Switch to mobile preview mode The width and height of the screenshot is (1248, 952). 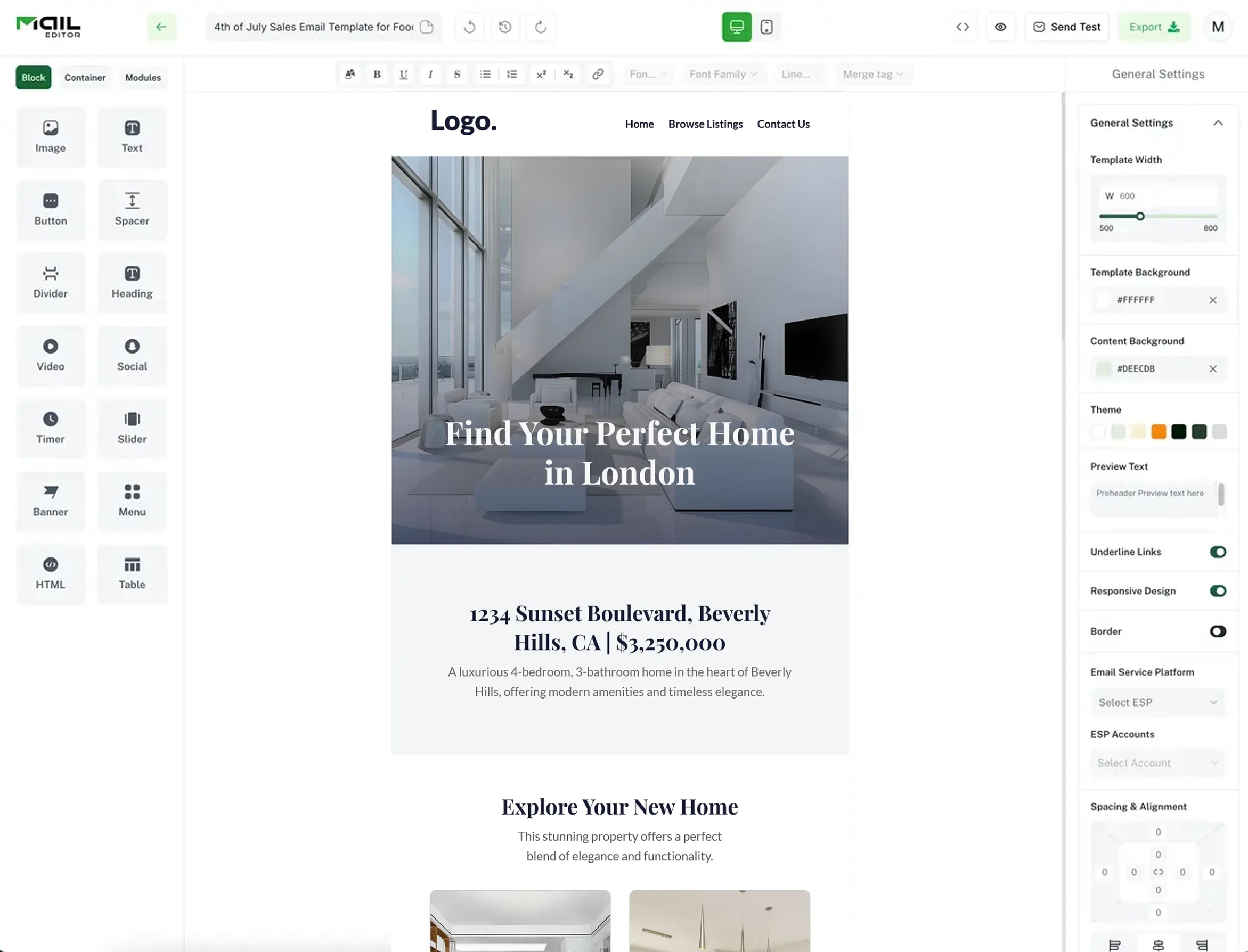coord(766,27)
